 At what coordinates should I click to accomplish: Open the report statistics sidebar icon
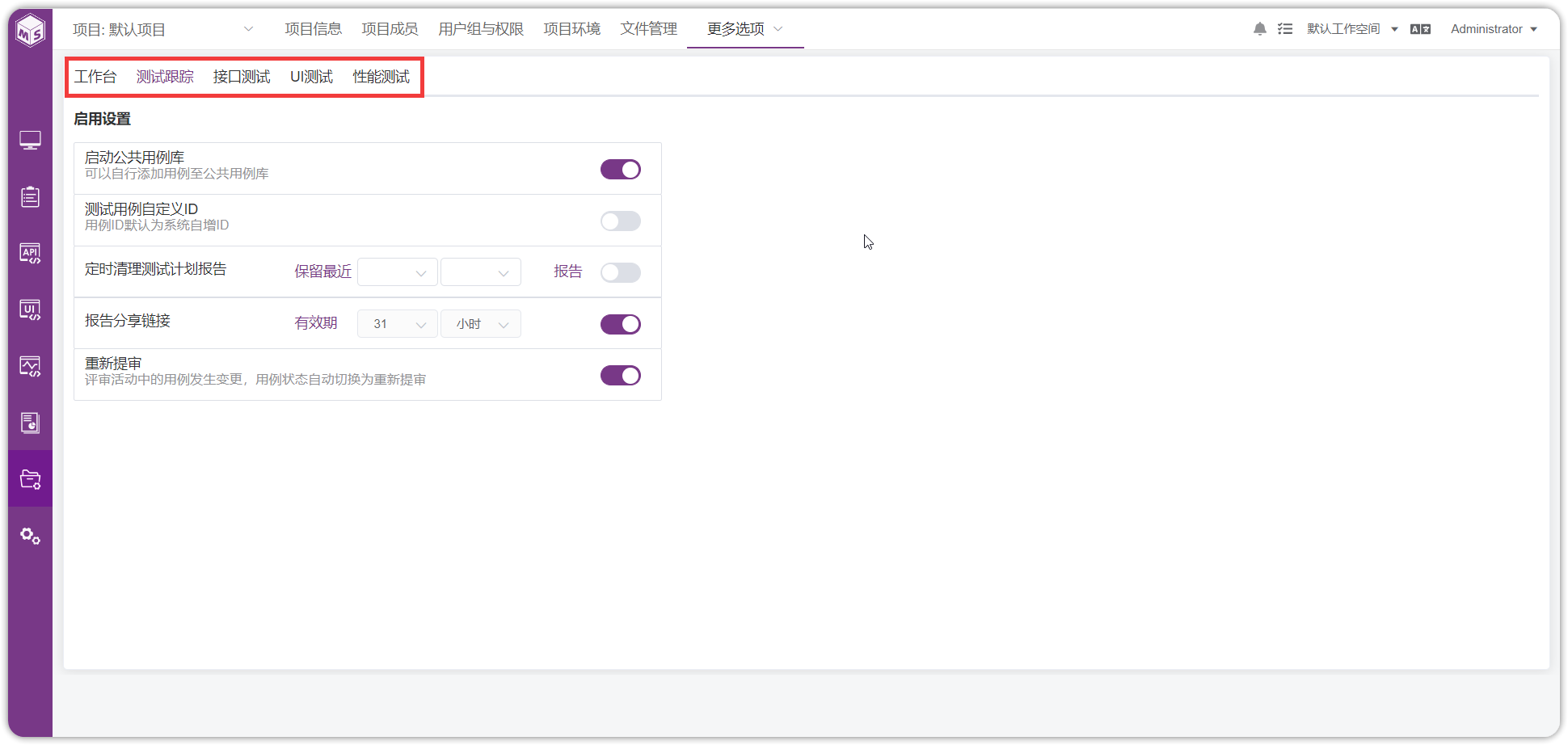31,423
